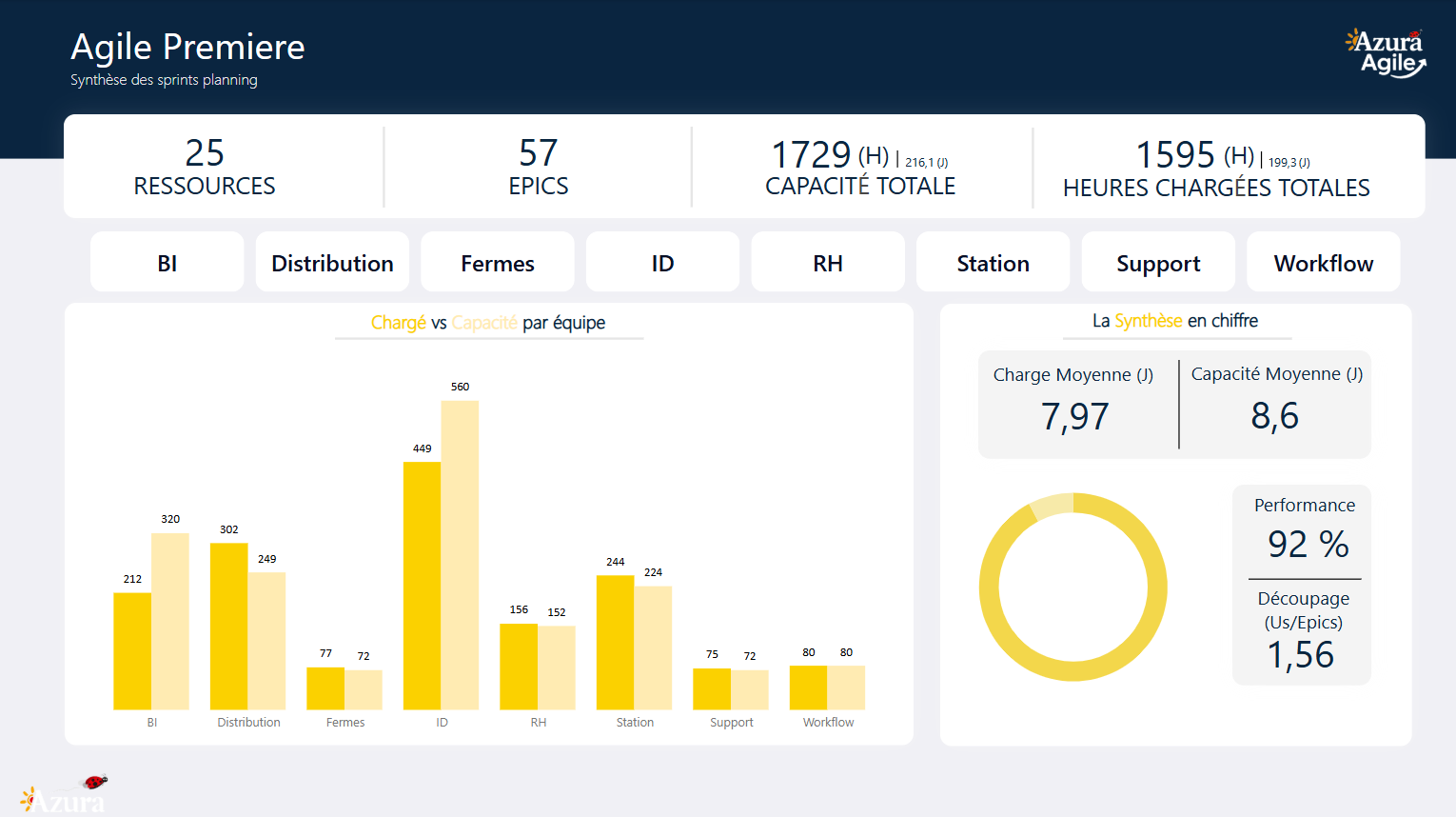The width and height of the screenshot is (1456, 817).
Task: Select the RH team button
Action: (828, 263)
